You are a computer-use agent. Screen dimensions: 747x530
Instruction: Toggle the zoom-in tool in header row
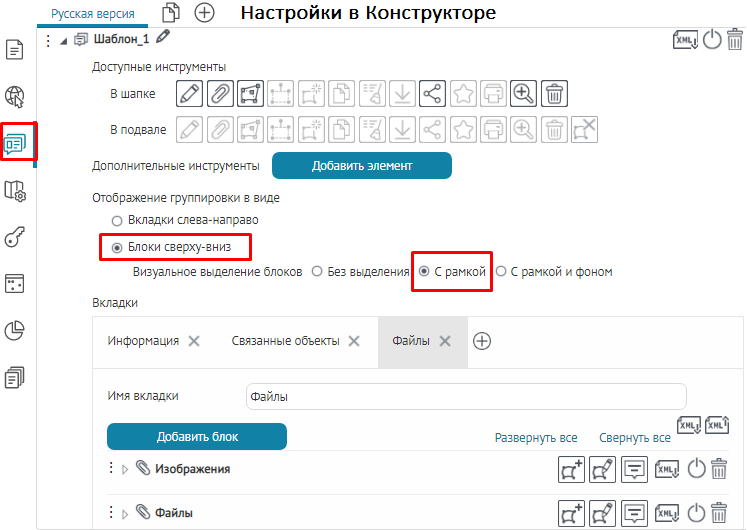tap(523, 93)
